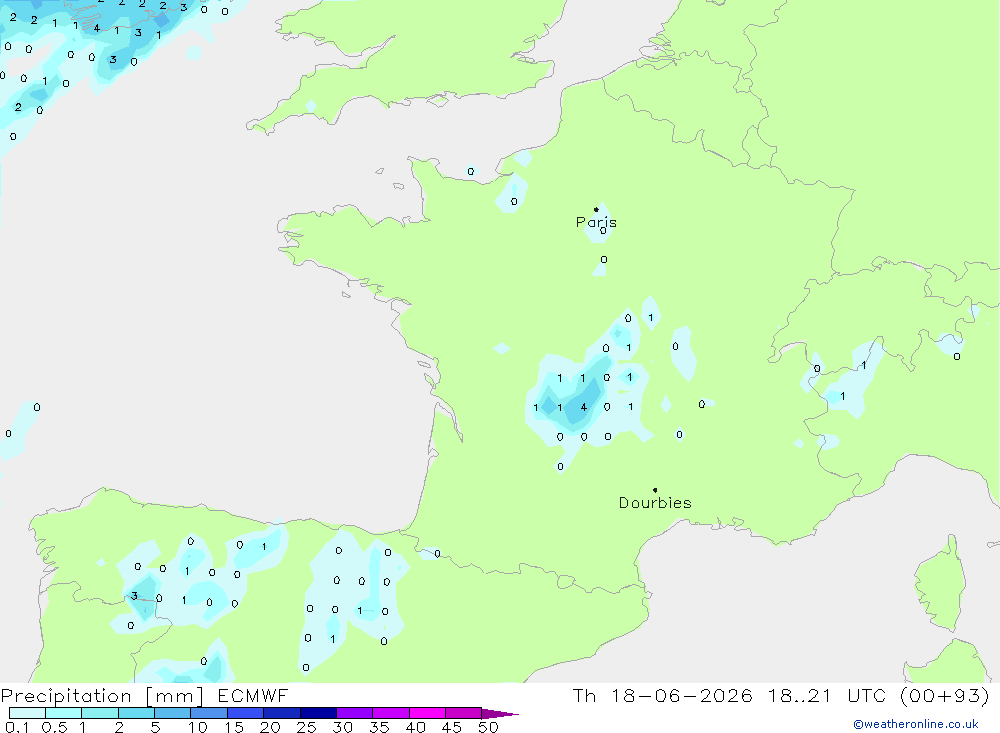Screen dimensions: 1000x733
Task: Click the legend arrow tip above 50
Action: tap(500, 714)
